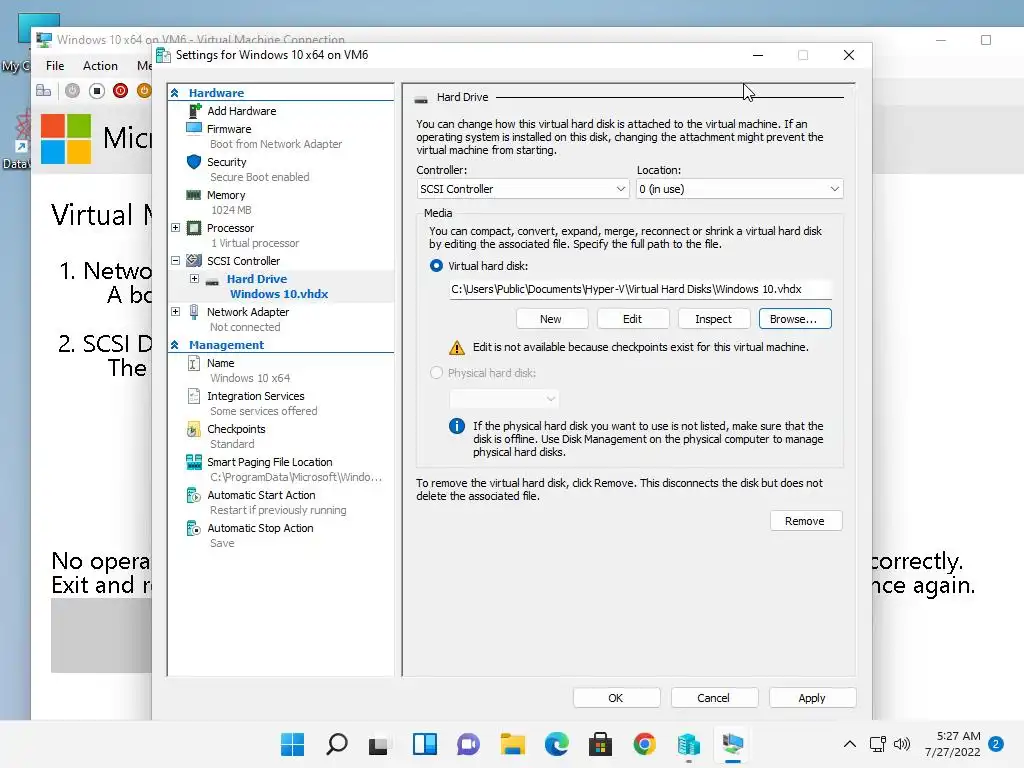This screenshot has height=768, width=1024.
Task: Click the red Shut Down icon in VM toolbar
Action: [x=120, y=91]
